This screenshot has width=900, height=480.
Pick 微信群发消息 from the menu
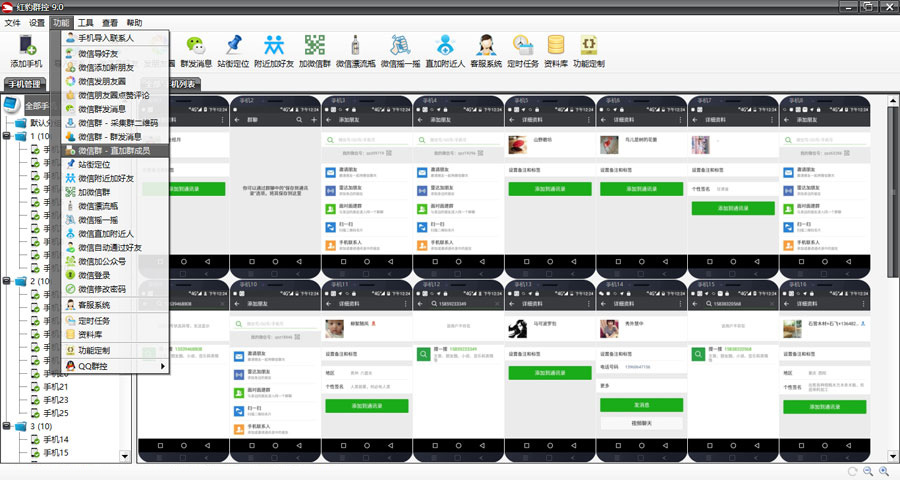click(115, 109)
